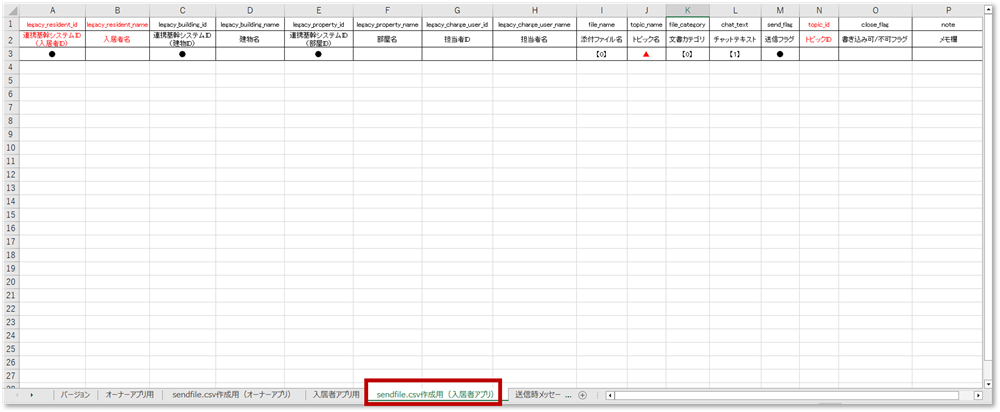Click cell close_flag
The width and height of the screenshot is (1000, 412).
(x=875, y=24)
